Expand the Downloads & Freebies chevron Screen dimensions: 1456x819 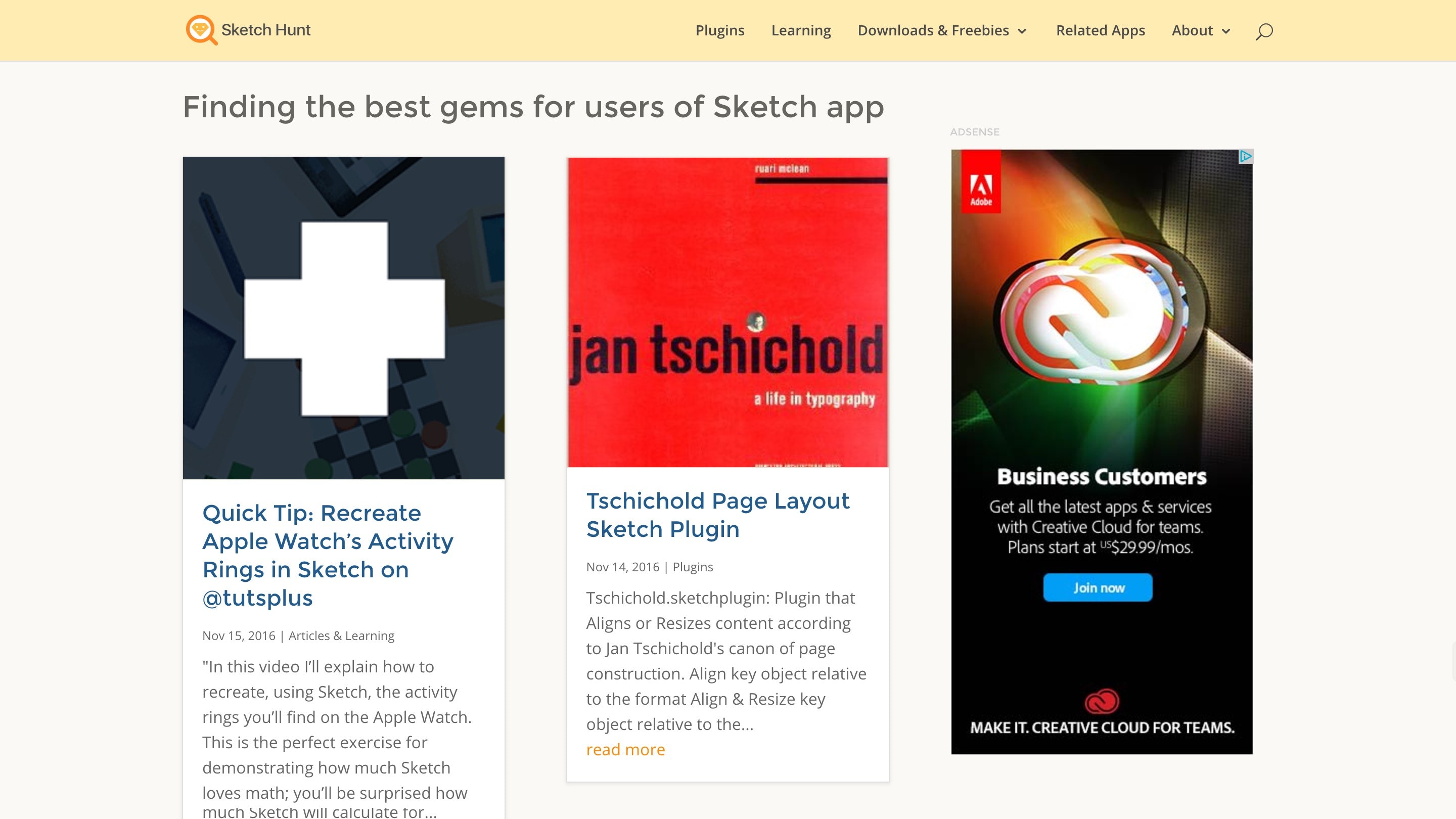pos(1022,32)
